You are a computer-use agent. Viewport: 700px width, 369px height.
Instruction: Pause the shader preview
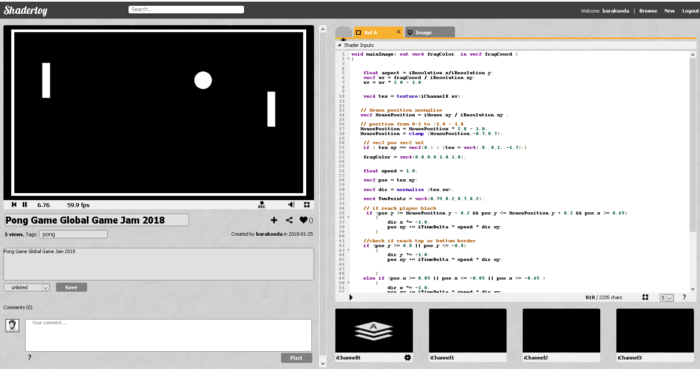click(x=25, y=204)
